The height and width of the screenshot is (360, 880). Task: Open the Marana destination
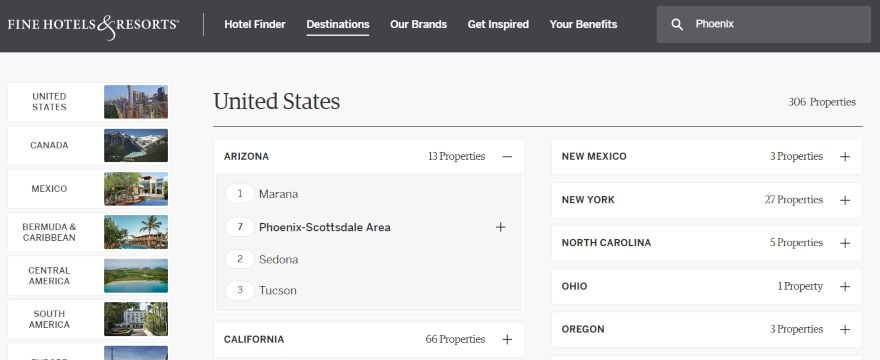click(278, 194)
